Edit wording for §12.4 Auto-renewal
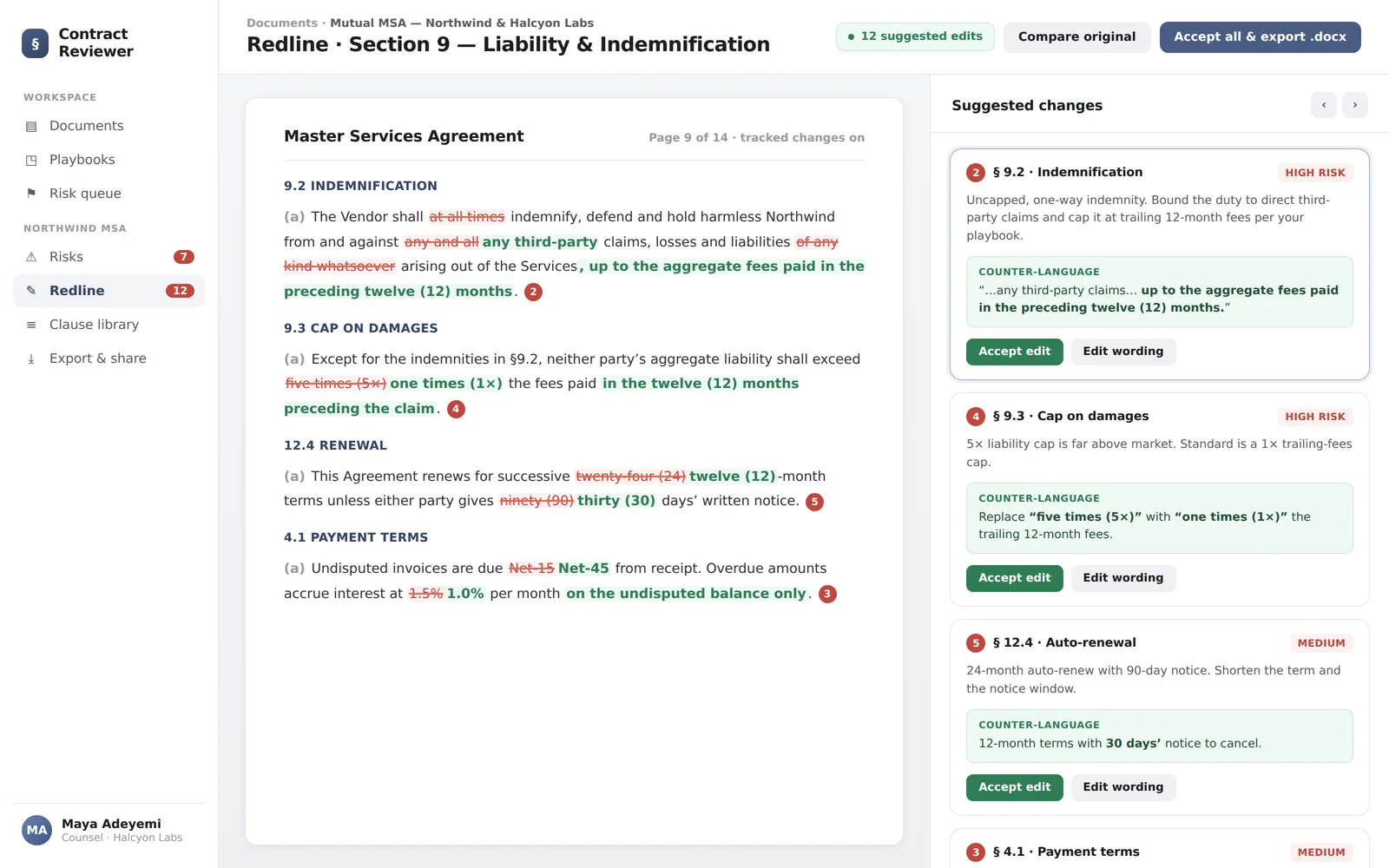The image size is (1389, 868). point(1122,787)
